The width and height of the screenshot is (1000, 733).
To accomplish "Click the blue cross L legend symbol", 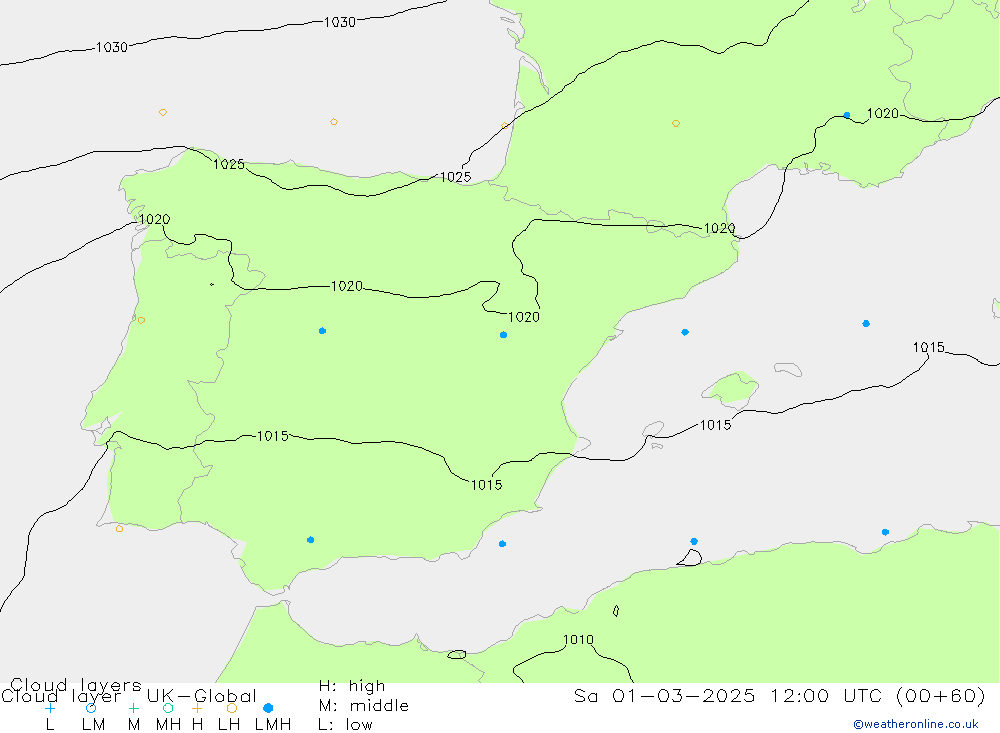I will click(x=50, y=708).
